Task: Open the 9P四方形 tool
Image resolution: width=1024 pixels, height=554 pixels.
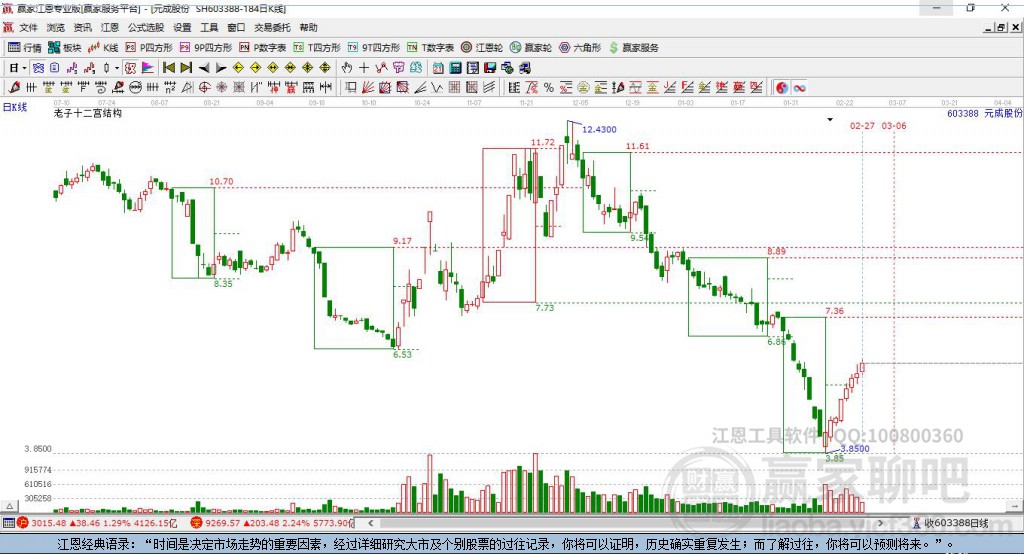Action: pos(206,48)
